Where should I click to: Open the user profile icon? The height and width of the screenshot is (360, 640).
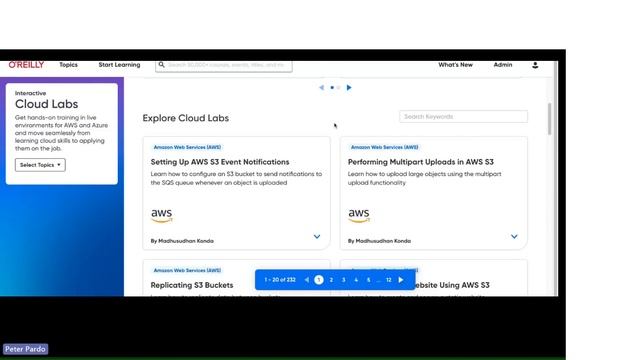[x=535, y=65]
